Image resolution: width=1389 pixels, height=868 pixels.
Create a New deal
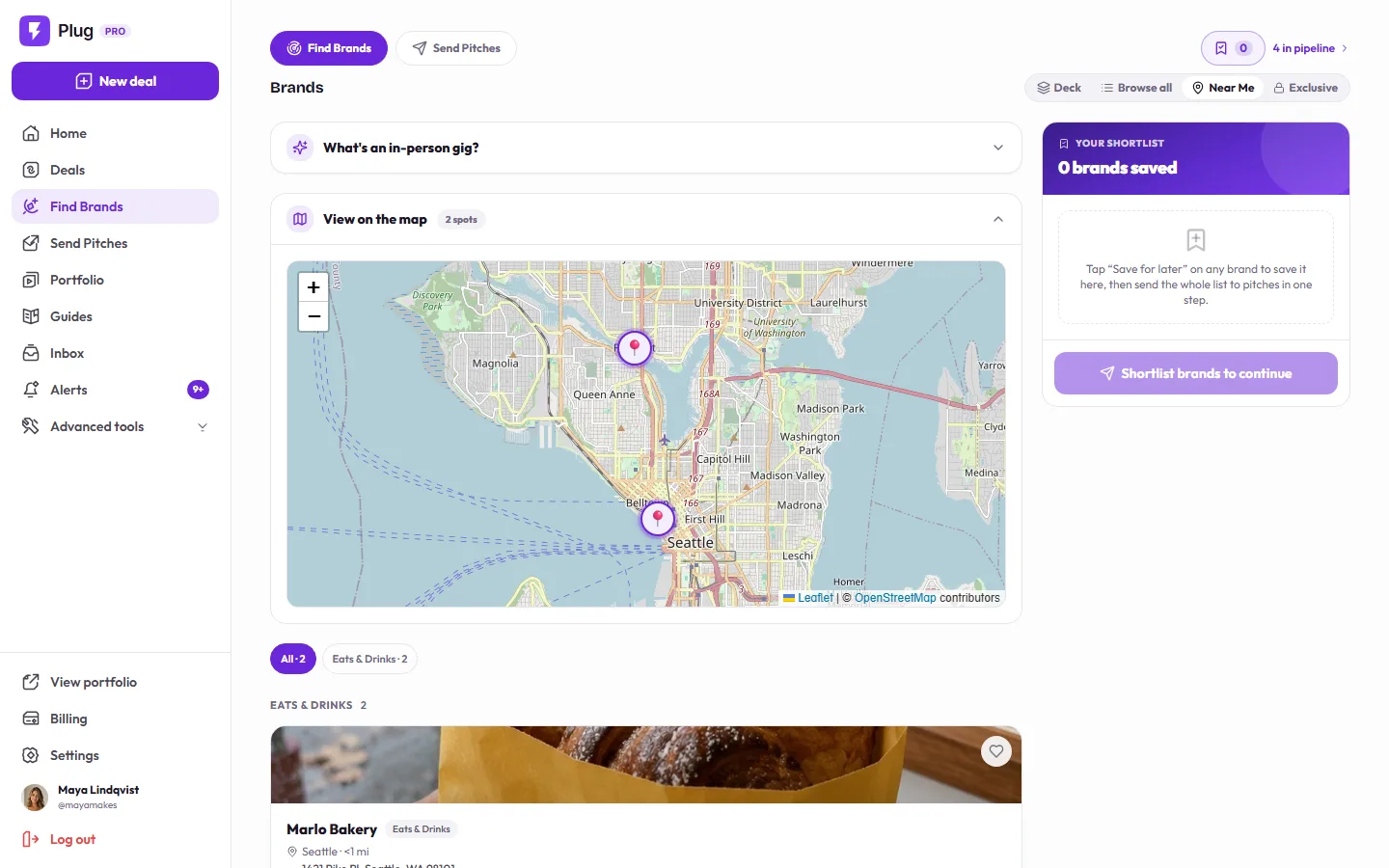pos(115,81)
